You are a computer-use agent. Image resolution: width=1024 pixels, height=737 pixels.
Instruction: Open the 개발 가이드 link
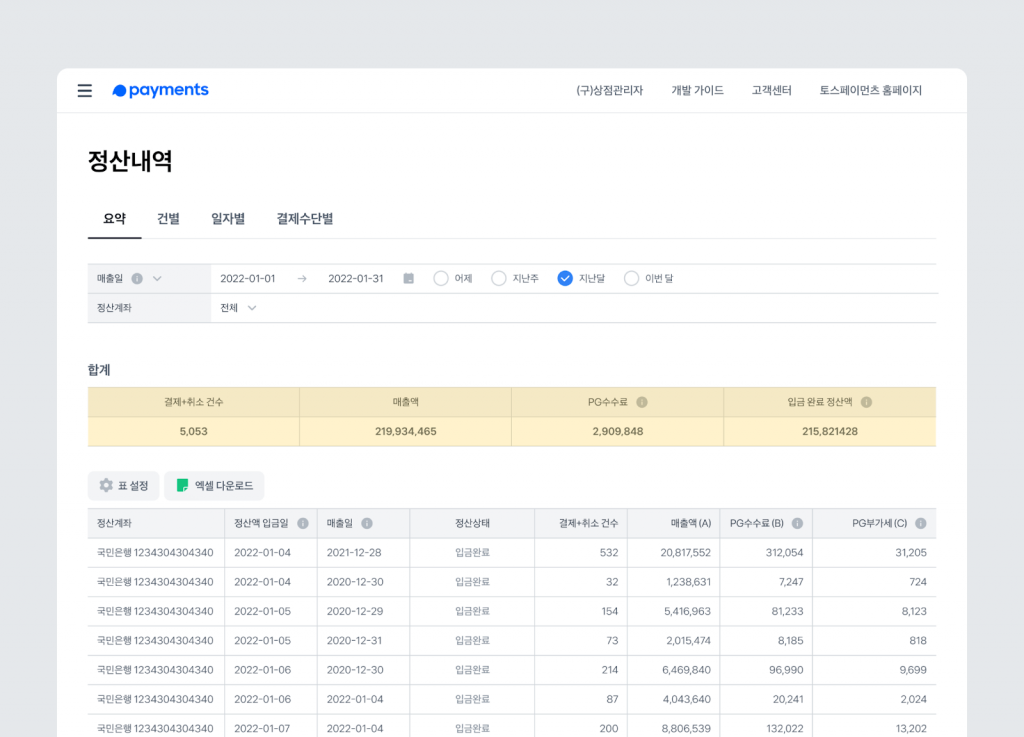click(x=697, y=91)
